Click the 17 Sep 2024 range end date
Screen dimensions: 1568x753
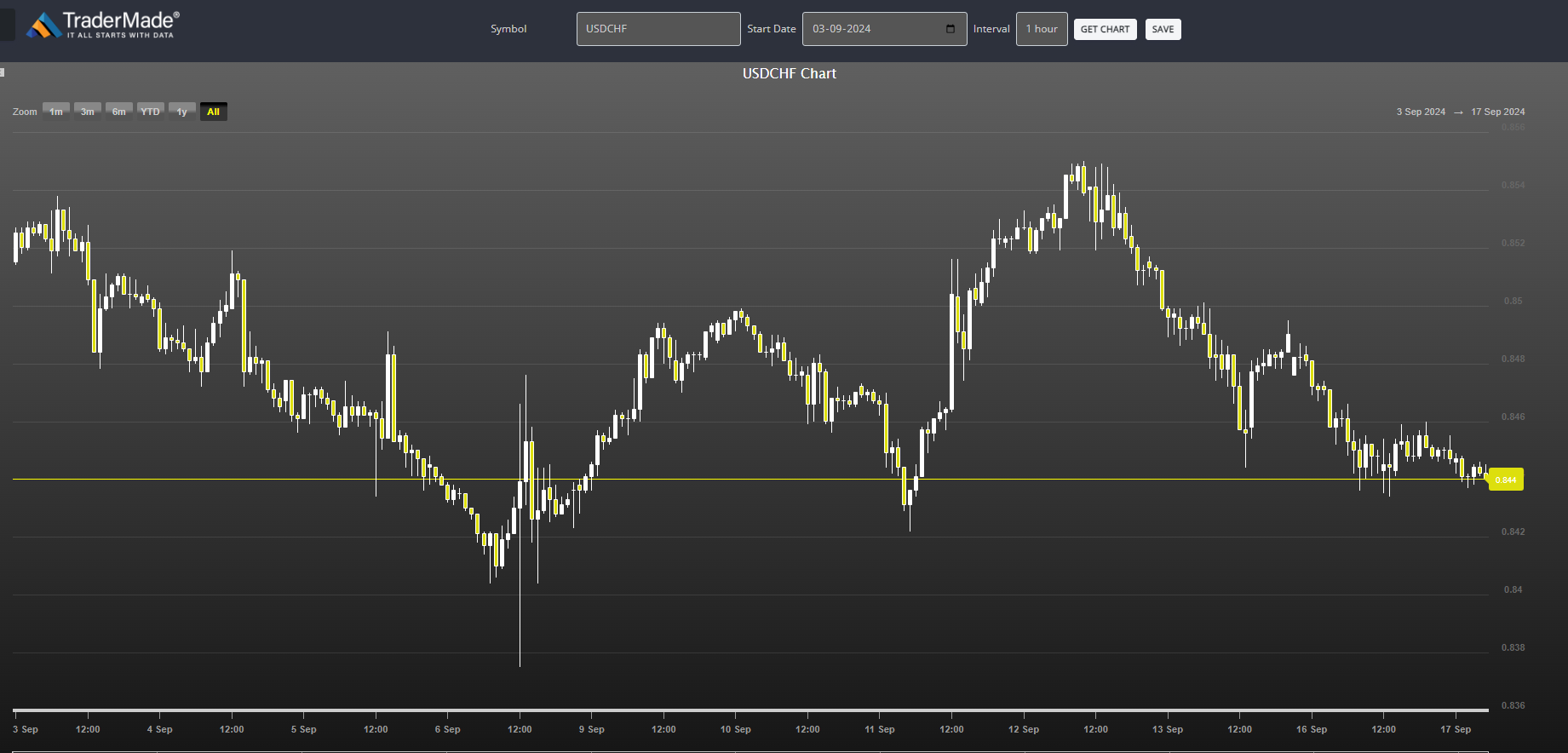click(x=1498, y=112)
